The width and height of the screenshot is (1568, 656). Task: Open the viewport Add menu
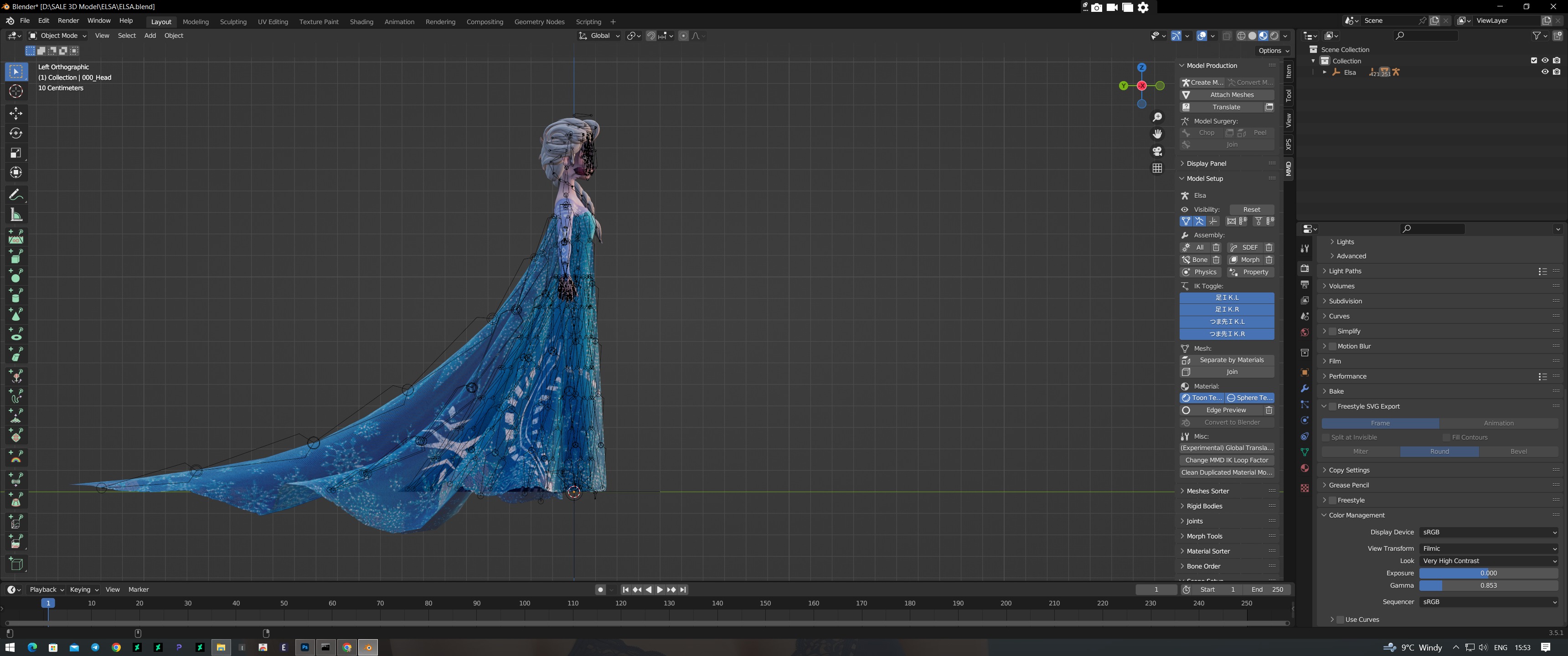pyautogui.click(x=150, y=36)
